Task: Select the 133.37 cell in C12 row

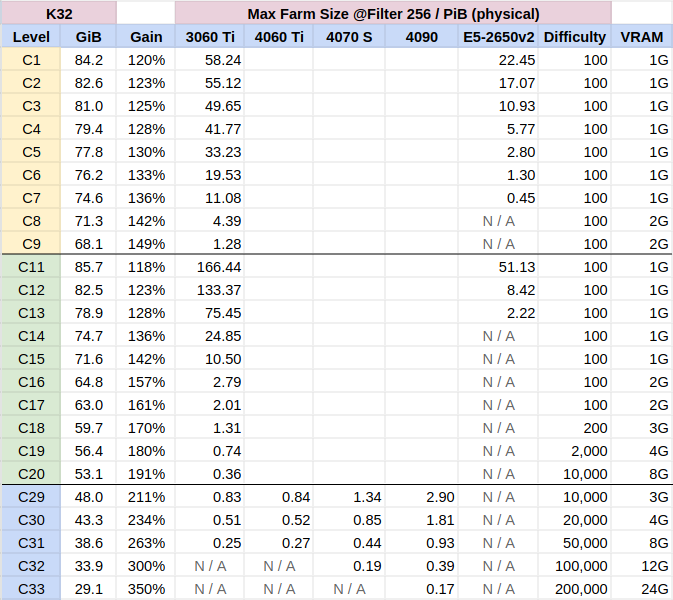Action: click(x=210, y=290)
